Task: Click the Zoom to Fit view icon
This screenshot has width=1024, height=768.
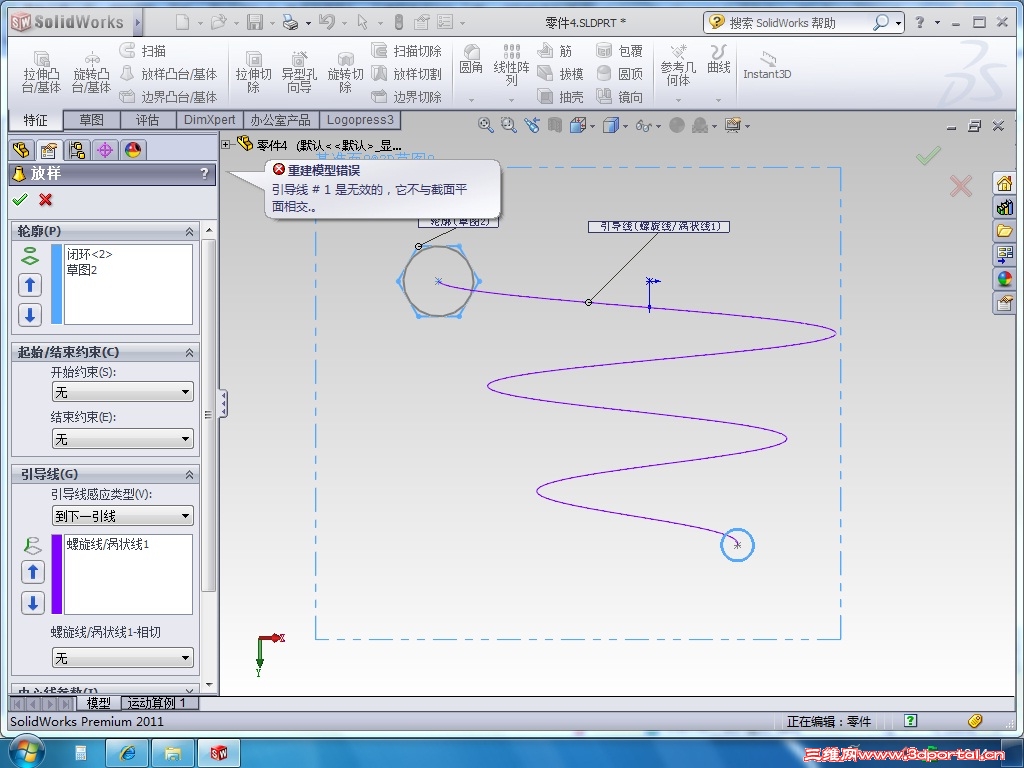Action: (x=485, y=125)
